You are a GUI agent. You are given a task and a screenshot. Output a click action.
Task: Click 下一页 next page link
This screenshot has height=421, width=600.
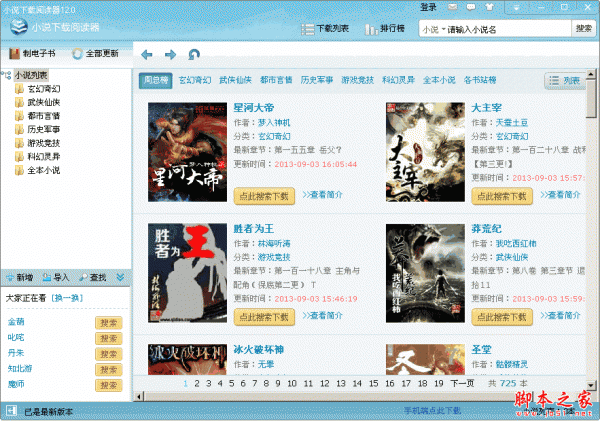coord(462,383)
